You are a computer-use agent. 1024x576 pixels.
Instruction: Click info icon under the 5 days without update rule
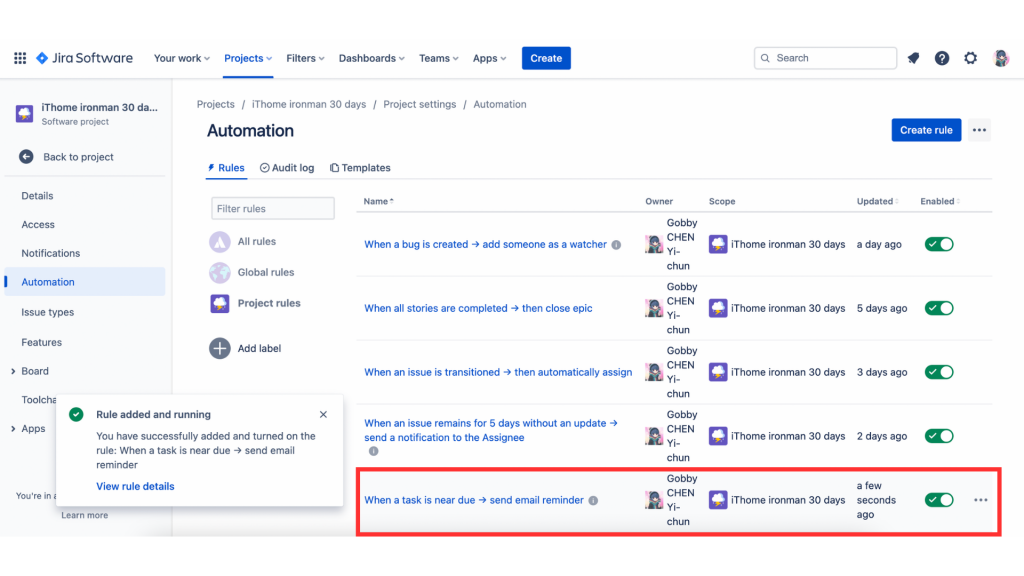(x=373, y=451)
